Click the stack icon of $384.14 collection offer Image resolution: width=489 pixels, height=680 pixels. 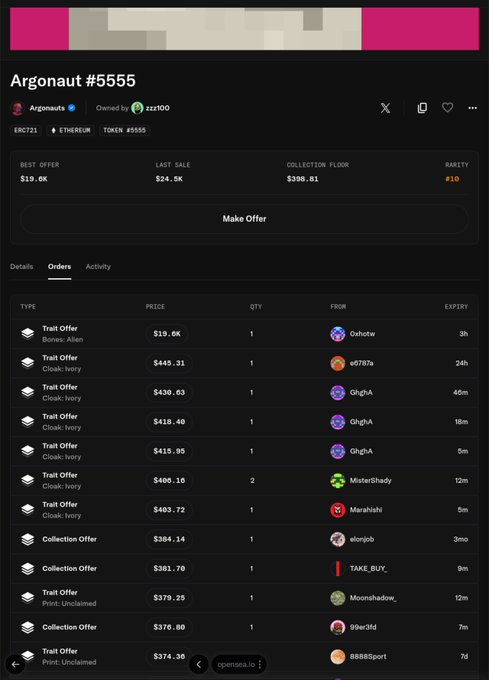[x=28, y=539]
